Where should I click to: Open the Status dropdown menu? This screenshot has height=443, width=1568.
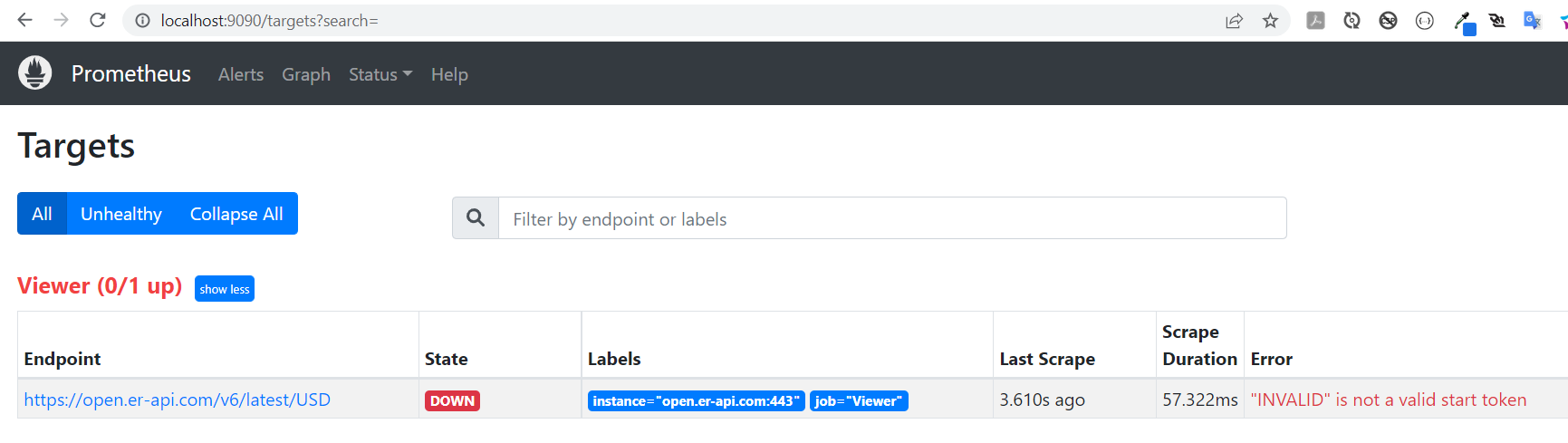pyautogui.click(x=380, y=74)
